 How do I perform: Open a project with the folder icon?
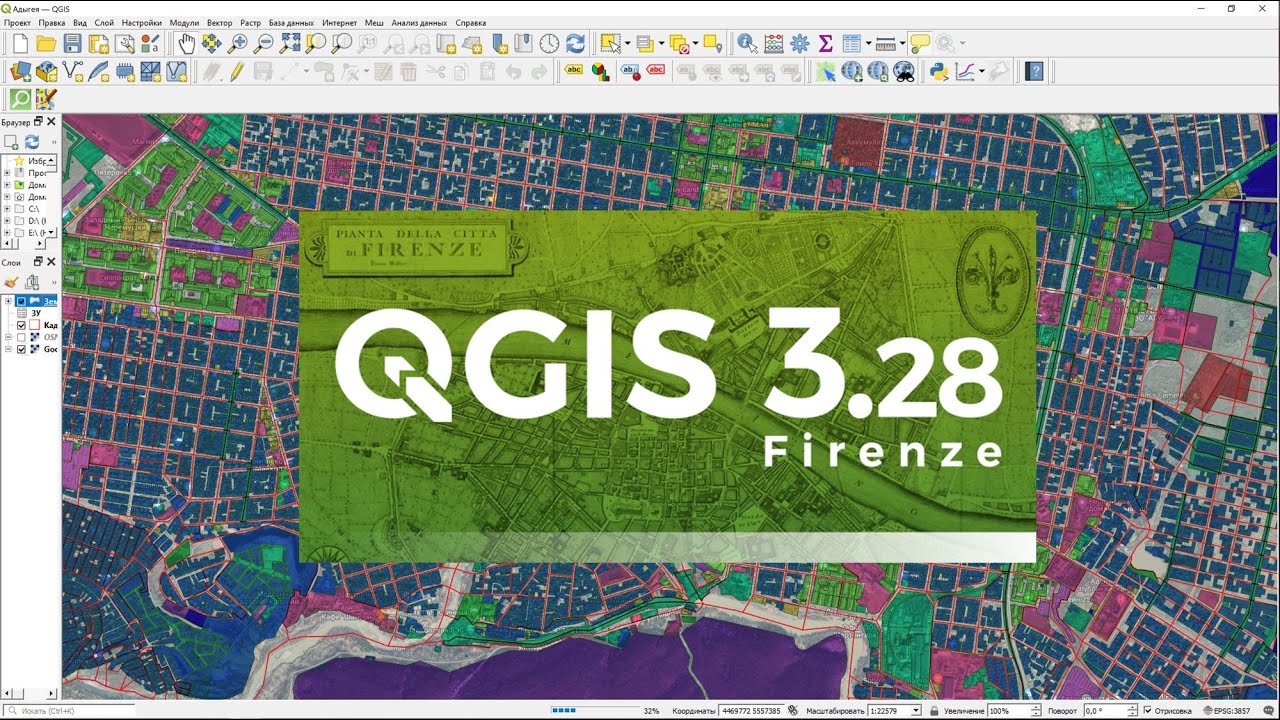[46, 43]
